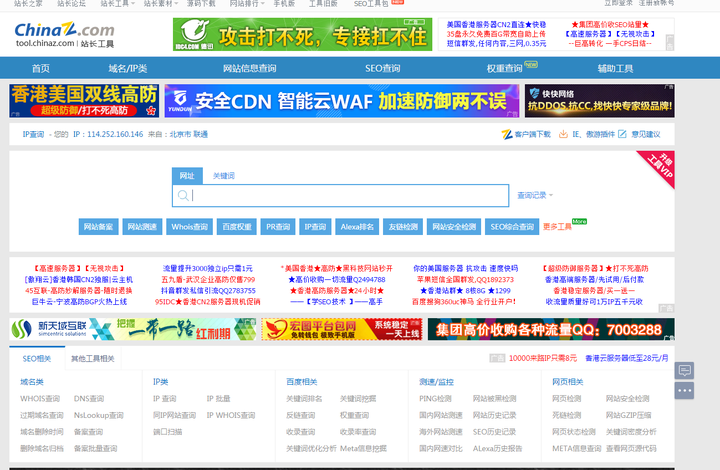Image resolution: width=720 pixels, height=470 pixels.
Task: Click the 网站测速 button
Action: click(x=142, y=227)
